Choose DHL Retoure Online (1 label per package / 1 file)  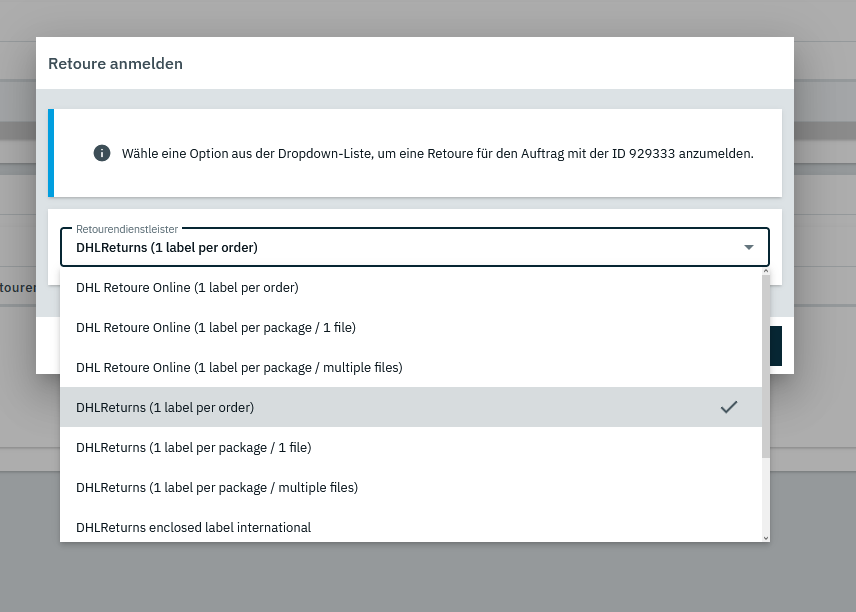point(215,327)
